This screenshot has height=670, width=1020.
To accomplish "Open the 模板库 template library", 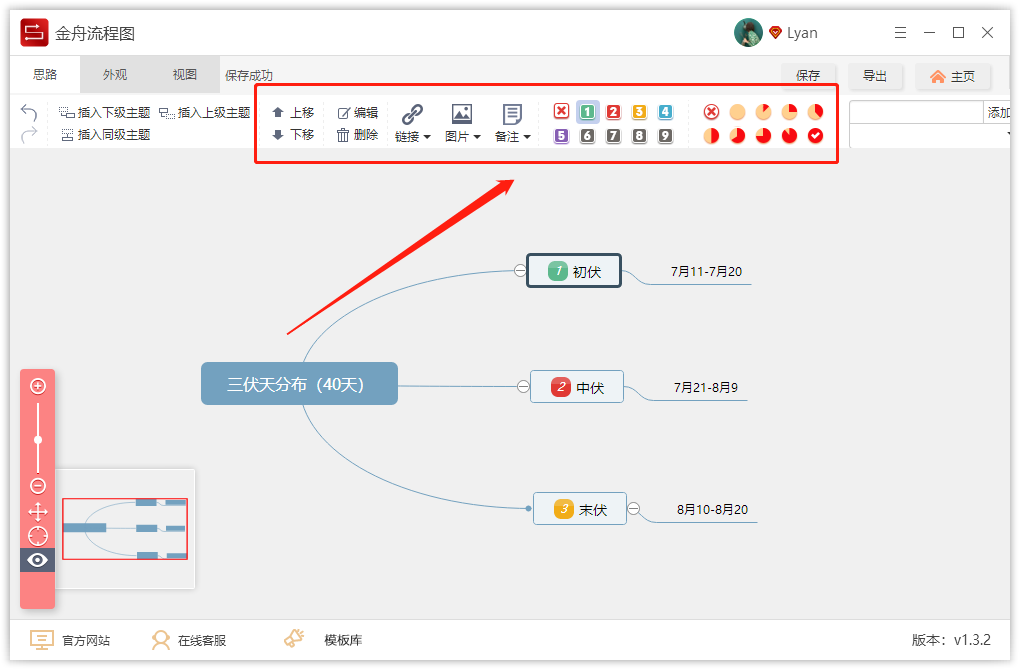I will (x=323, y=640).
